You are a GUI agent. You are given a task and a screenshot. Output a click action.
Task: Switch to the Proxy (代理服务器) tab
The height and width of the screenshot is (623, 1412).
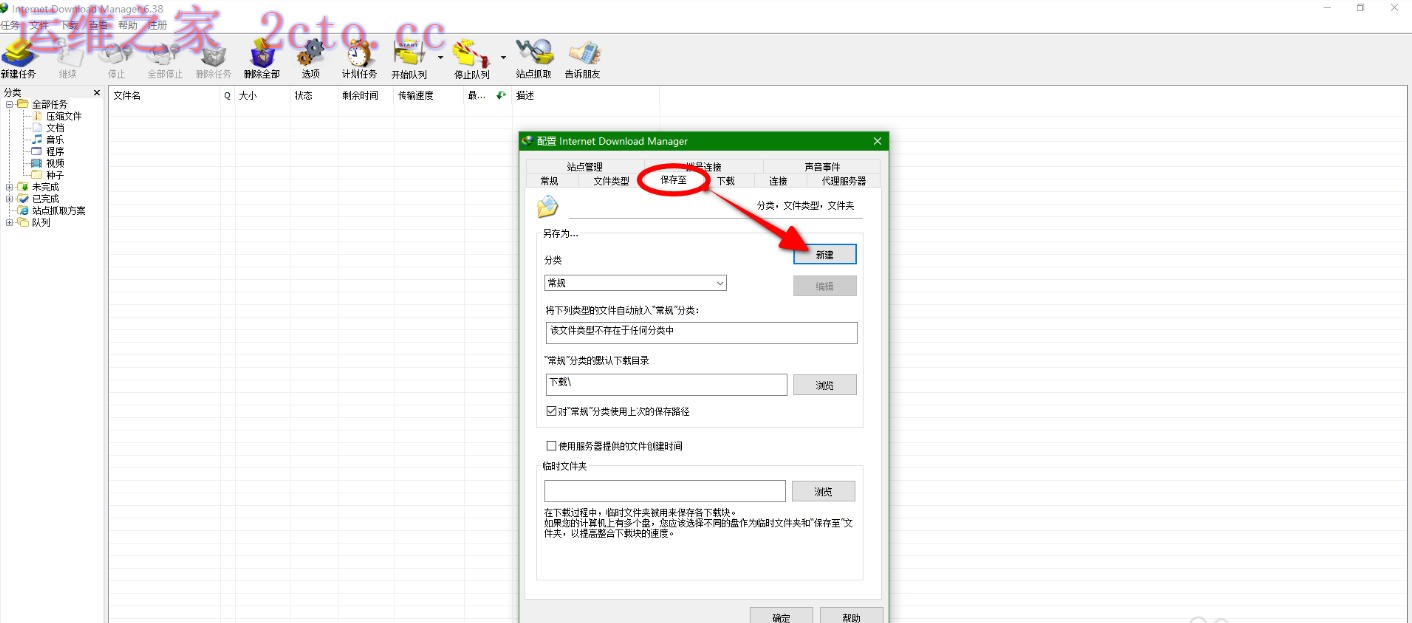pyautogui.click(x=843, y=181)
